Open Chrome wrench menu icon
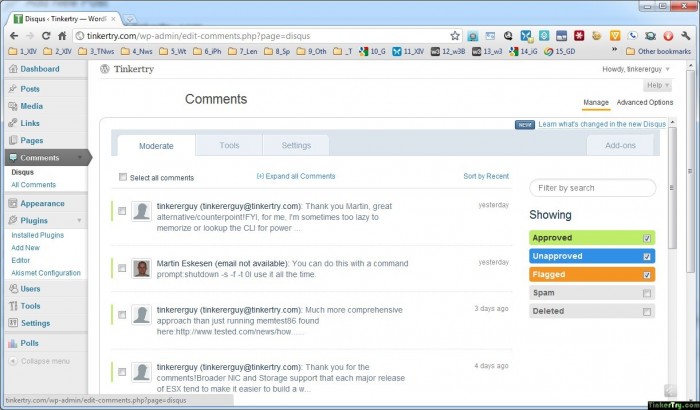 (x=686, y=36)
